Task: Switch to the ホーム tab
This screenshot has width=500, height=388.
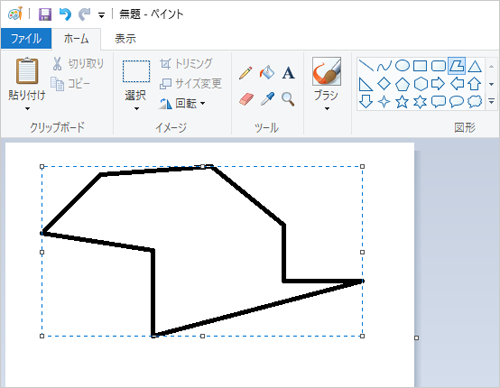Action: coord(76,39)
